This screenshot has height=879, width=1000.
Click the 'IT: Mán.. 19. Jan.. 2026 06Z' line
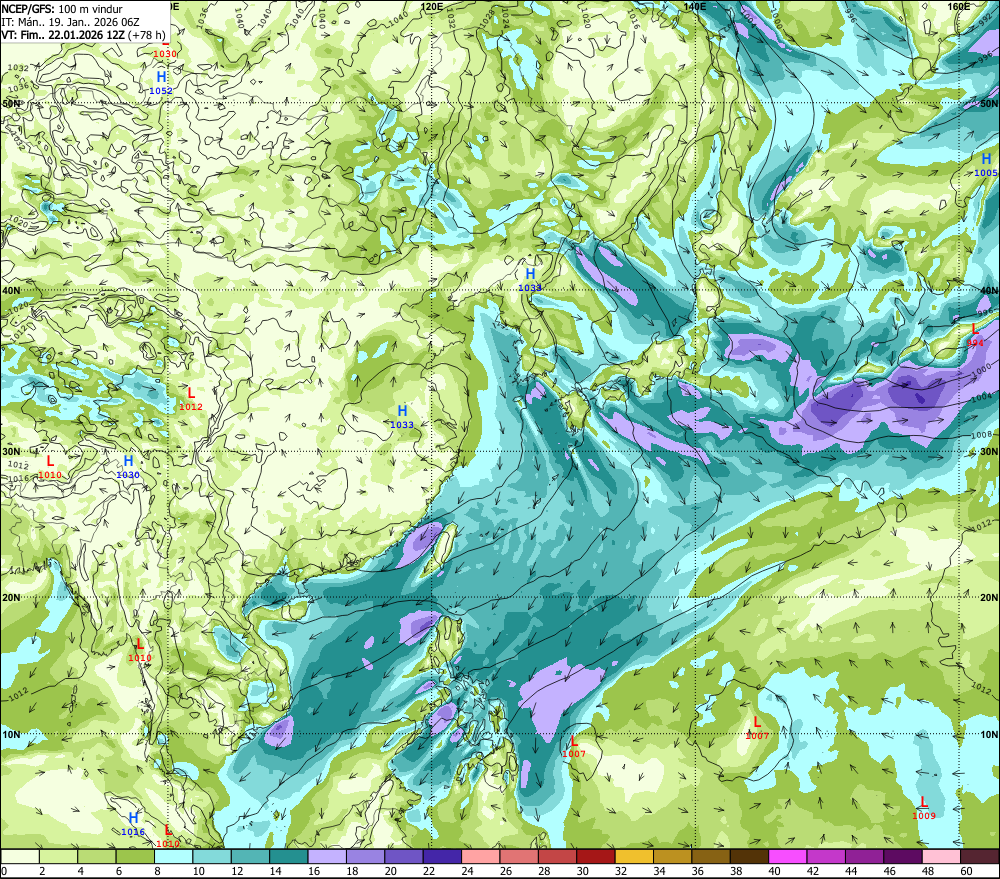pyautogui.click(x=70, y=22)
